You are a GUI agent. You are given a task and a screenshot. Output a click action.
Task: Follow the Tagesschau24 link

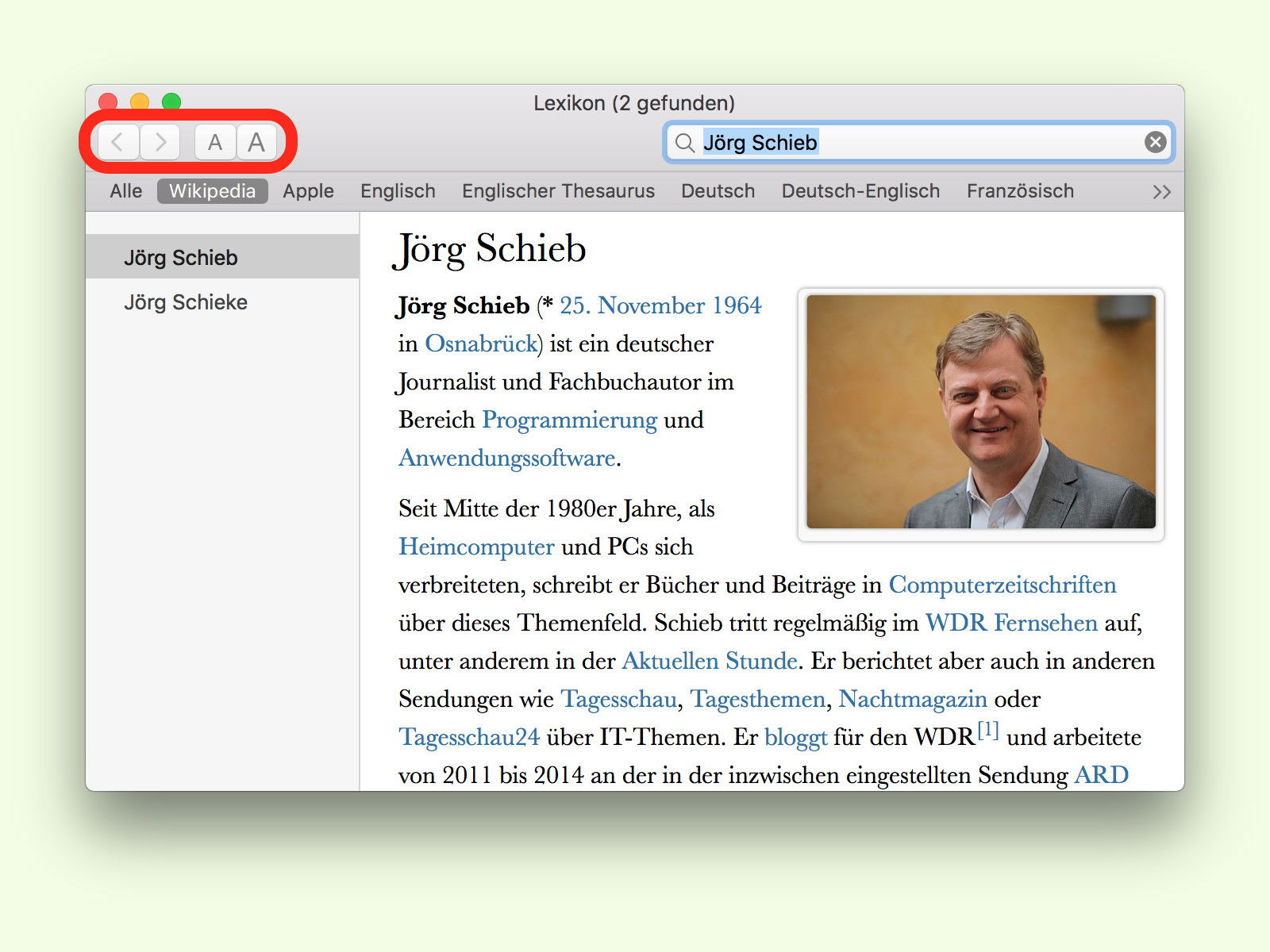[x=469, y=737]
